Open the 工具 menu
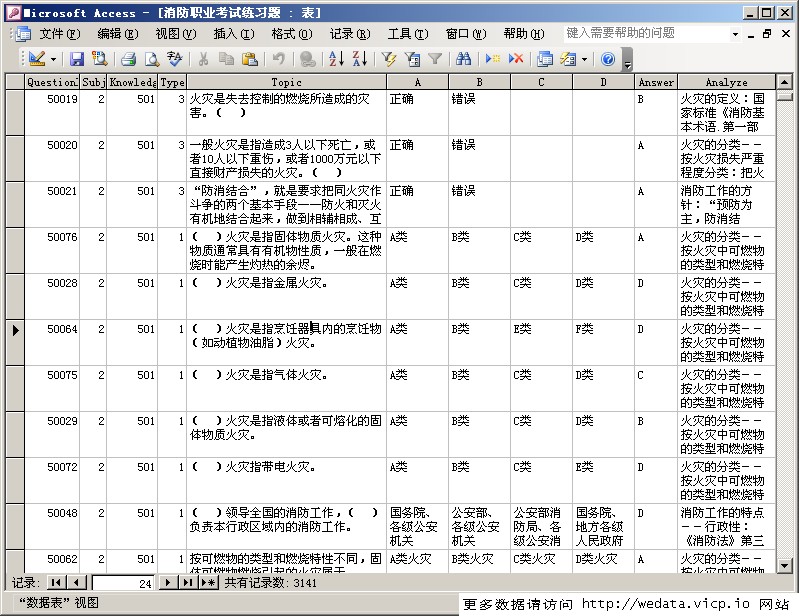 pyautogui.click(x=408, y=34)
